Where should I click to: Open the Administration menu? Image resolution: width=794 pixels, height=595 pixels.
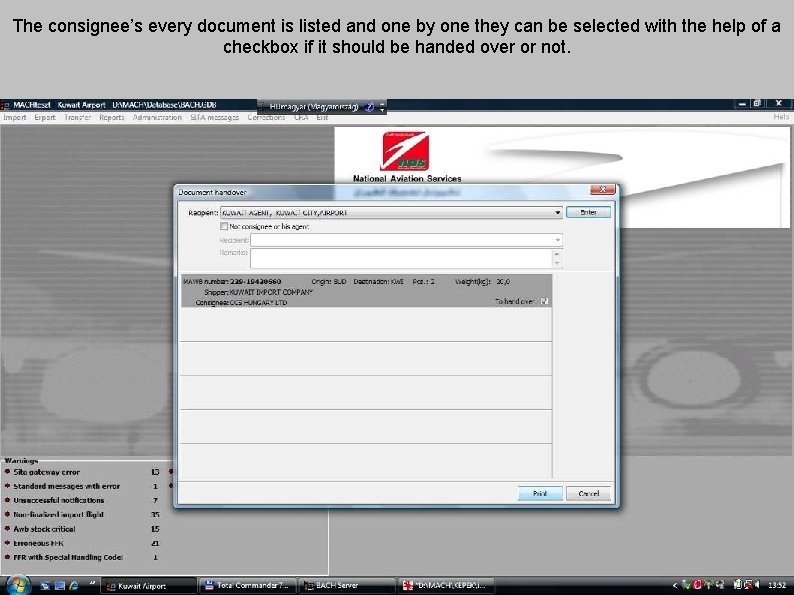coord(157,117)
